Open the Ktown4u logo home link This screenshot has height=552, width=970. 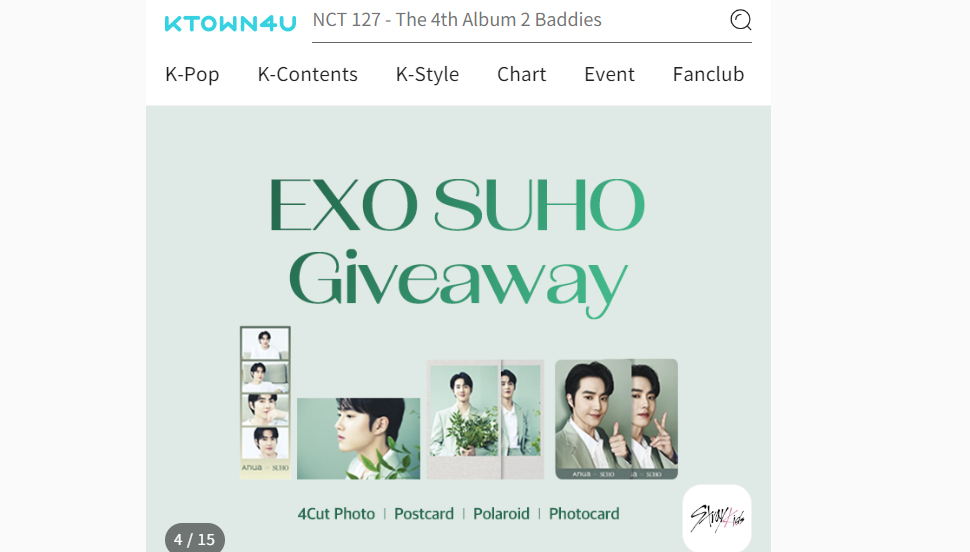230,24
